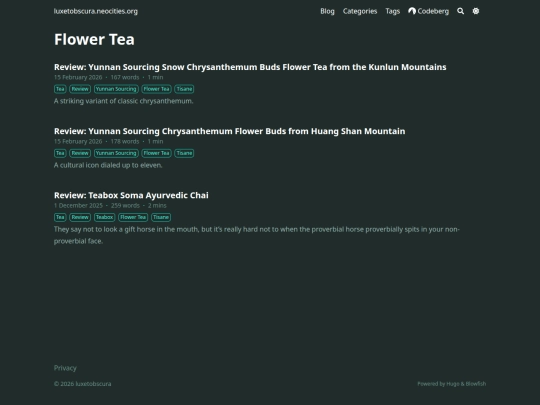This screenshot has height=405, width=540.
Task: Click Review tag under Huang Shan review
Action: 80,153
